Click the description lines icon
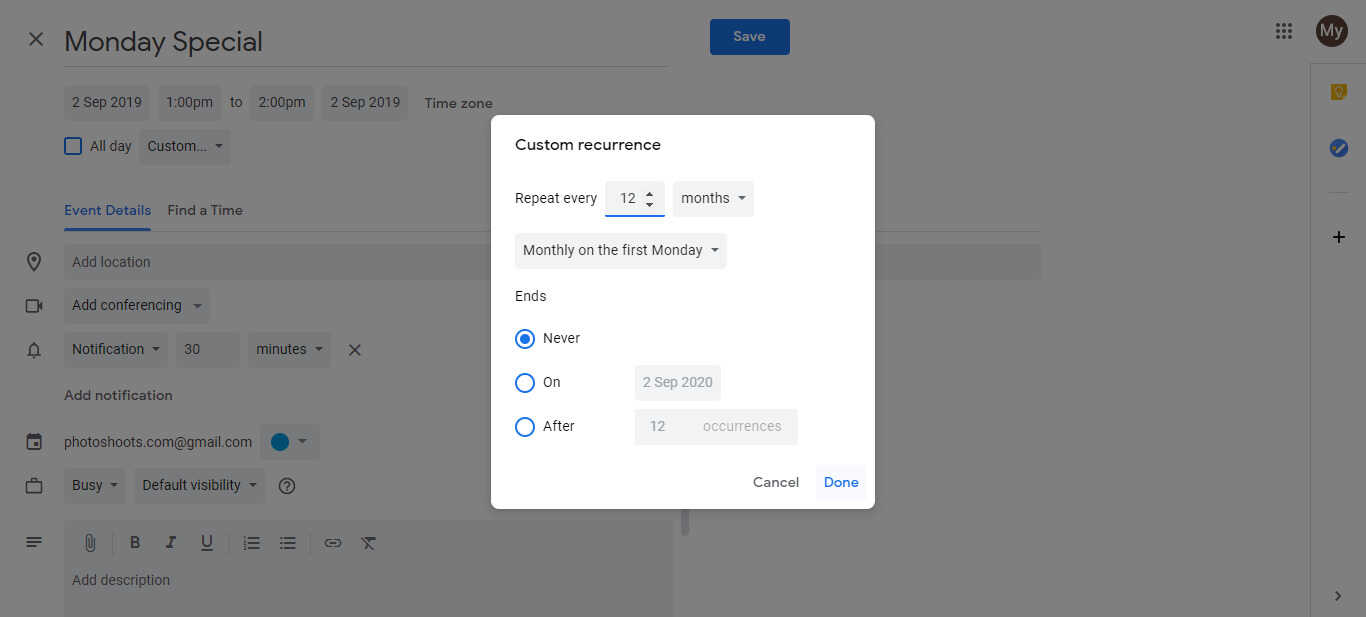Viewport: 1366px width, 617px height. point(34,542)
